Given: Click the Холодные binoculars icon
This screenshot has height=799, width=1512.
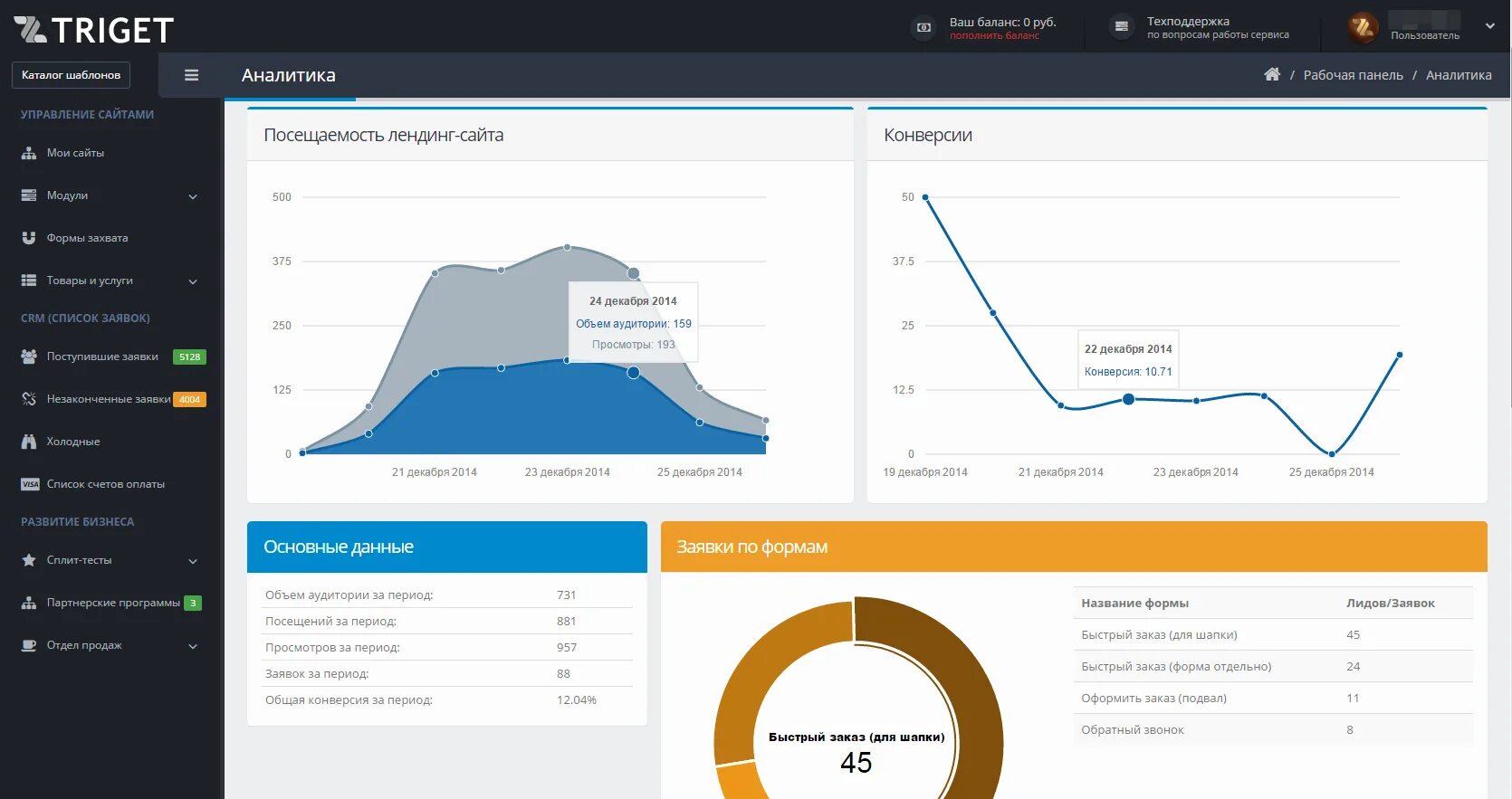Looking at the screenshot, I should point(29,442).
